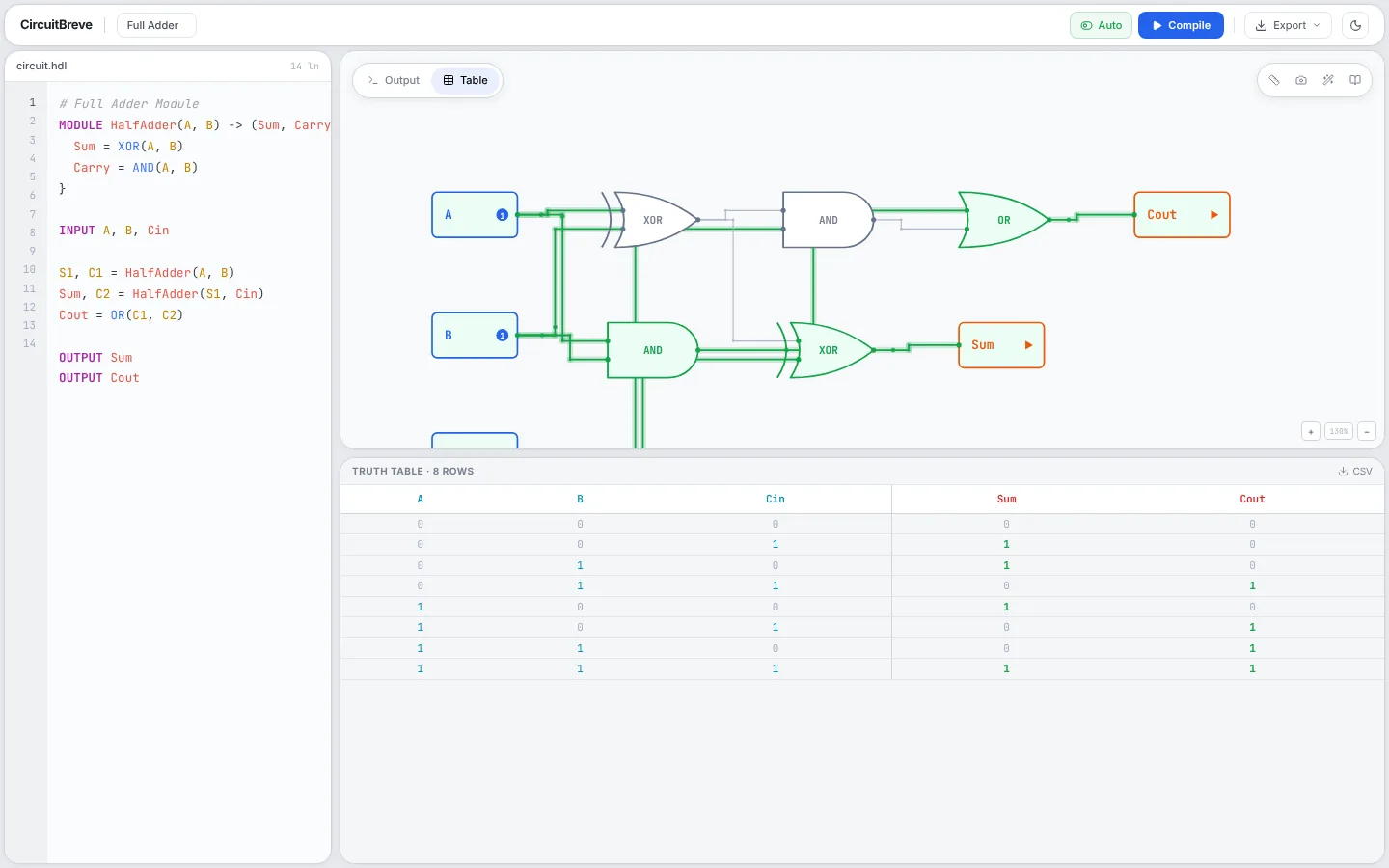Switch to the Output tab

pyautogui.click(x=395, y=80)
